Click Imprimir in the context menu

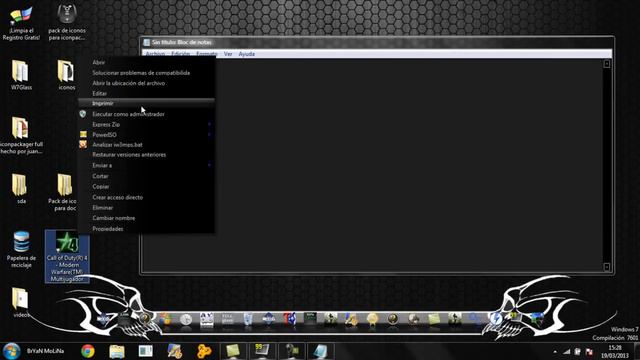tap(146, 104)
